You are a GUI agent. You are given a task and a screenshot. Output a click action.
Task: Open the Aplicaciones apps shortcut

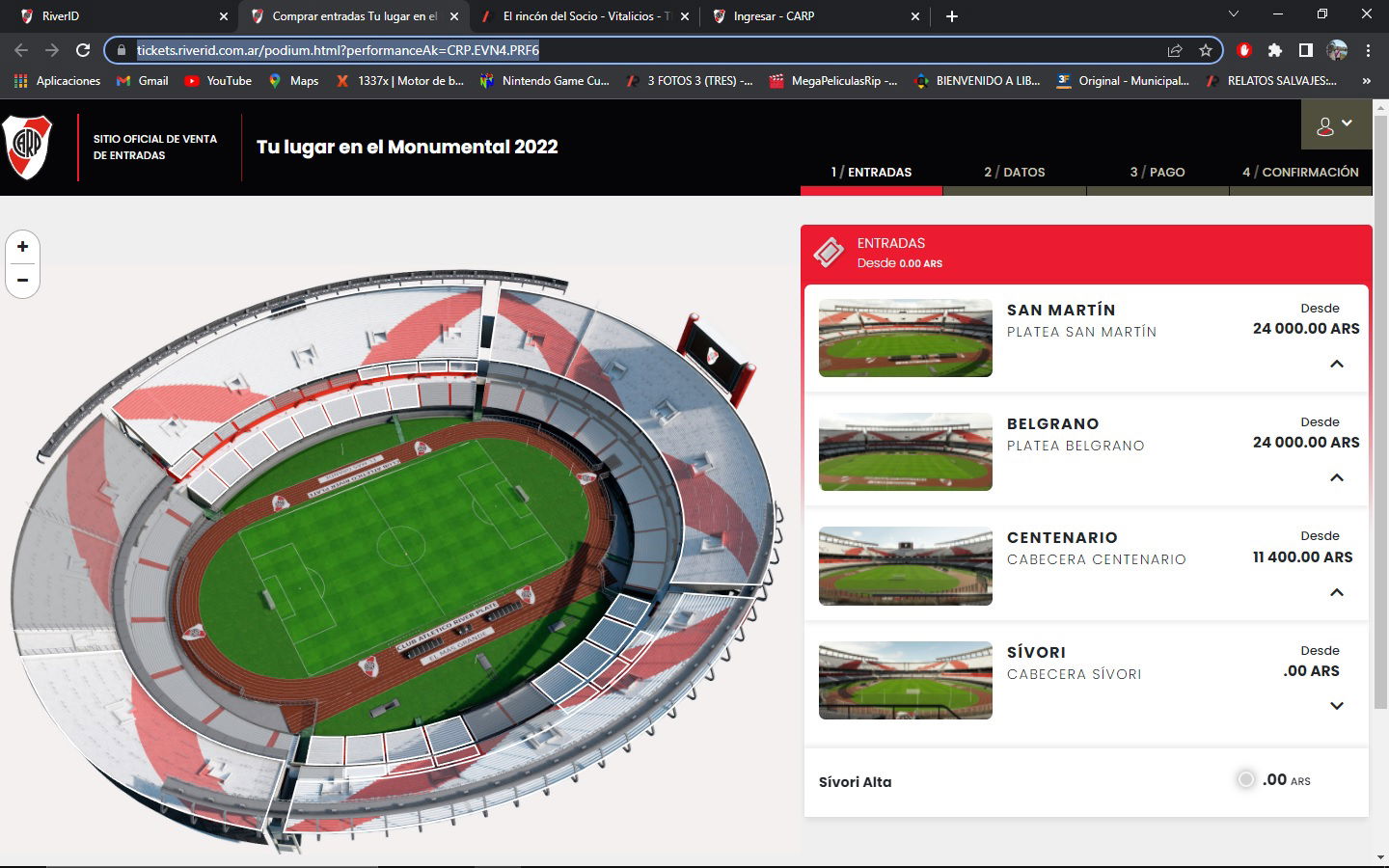click(x=58, y=81)
